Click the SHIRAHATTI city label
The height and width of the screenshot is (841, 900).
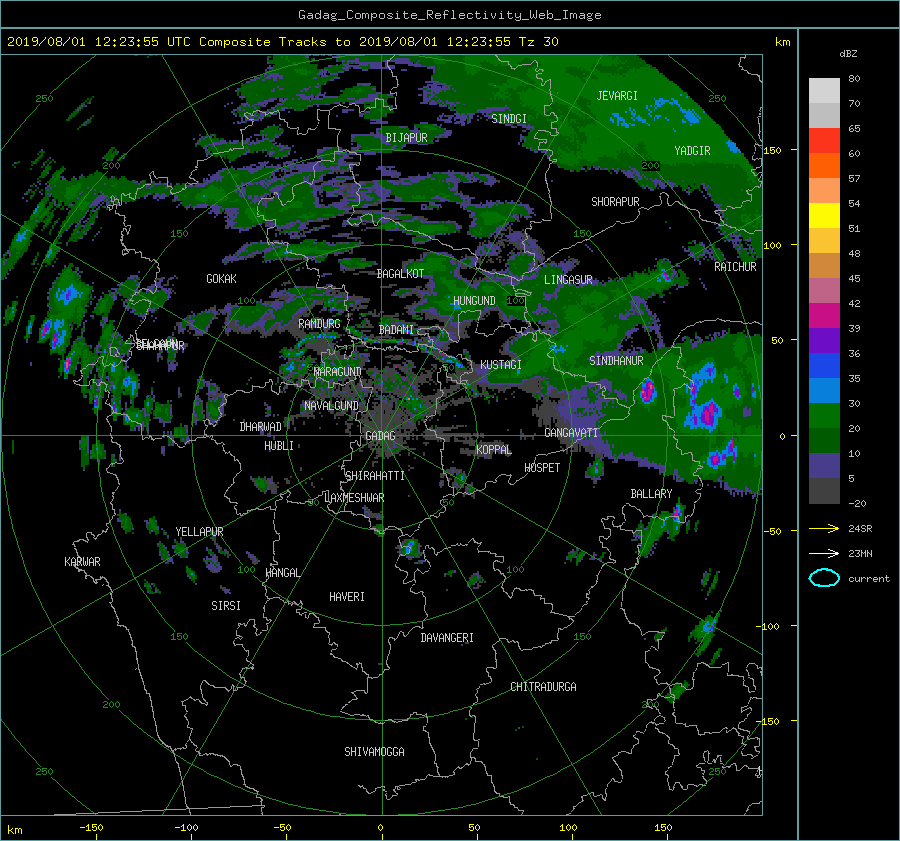pos(375,476)
